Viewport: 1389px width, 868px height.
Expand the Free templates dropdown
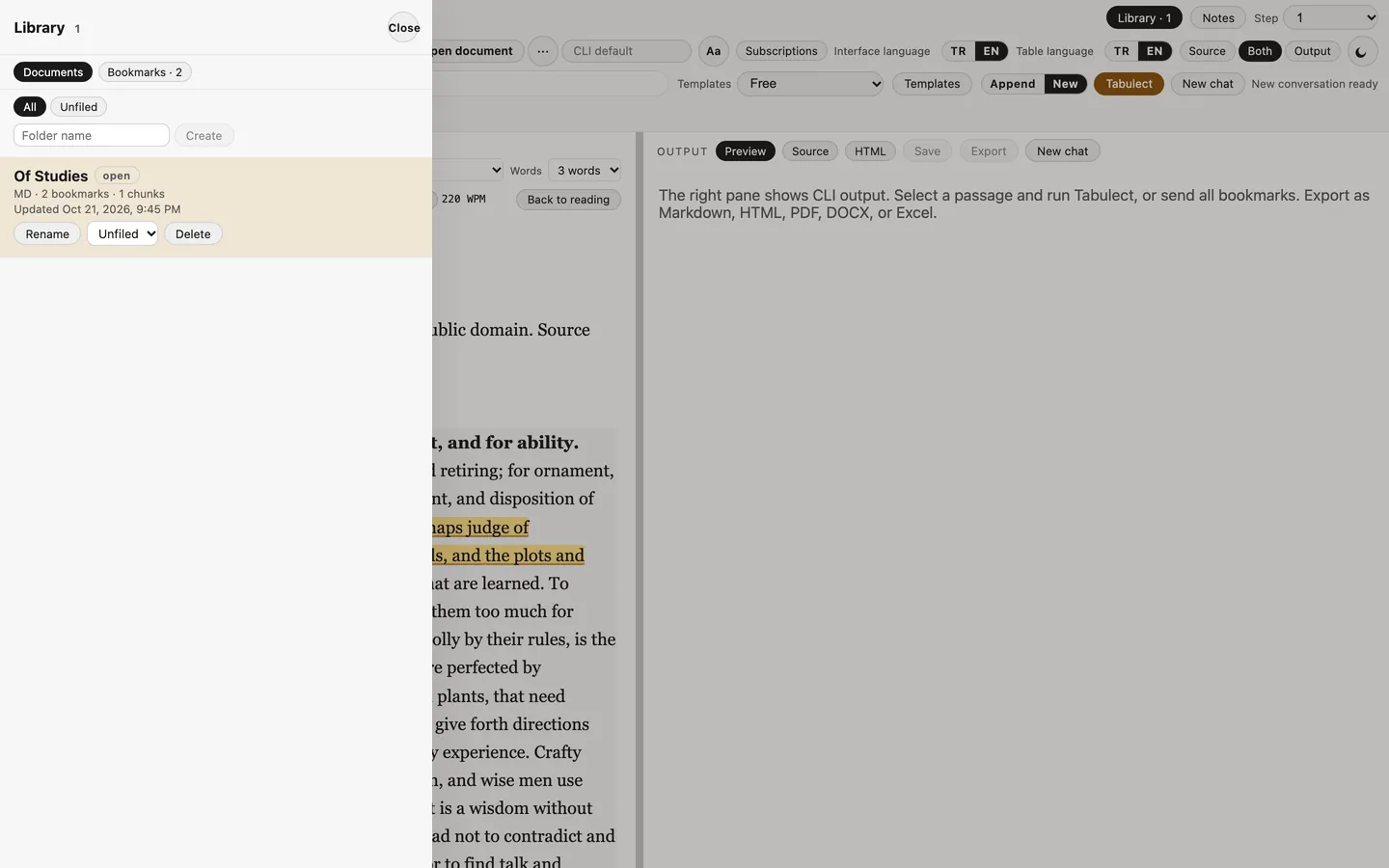811,84
